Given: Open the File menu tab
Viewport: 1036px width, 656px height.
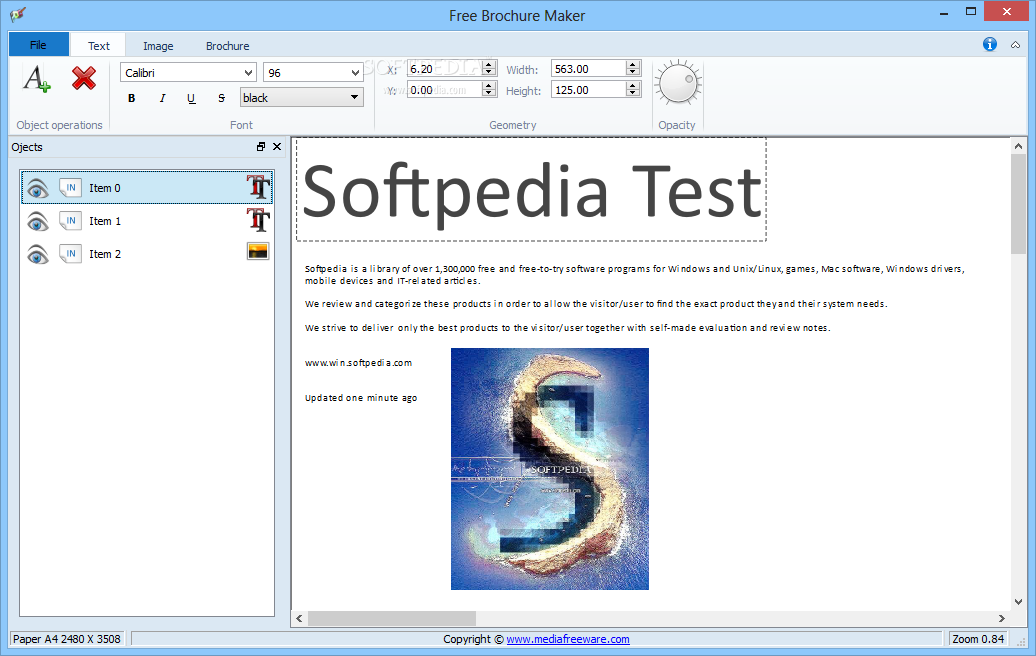Looking at the screenshot, I should (38, 45).
